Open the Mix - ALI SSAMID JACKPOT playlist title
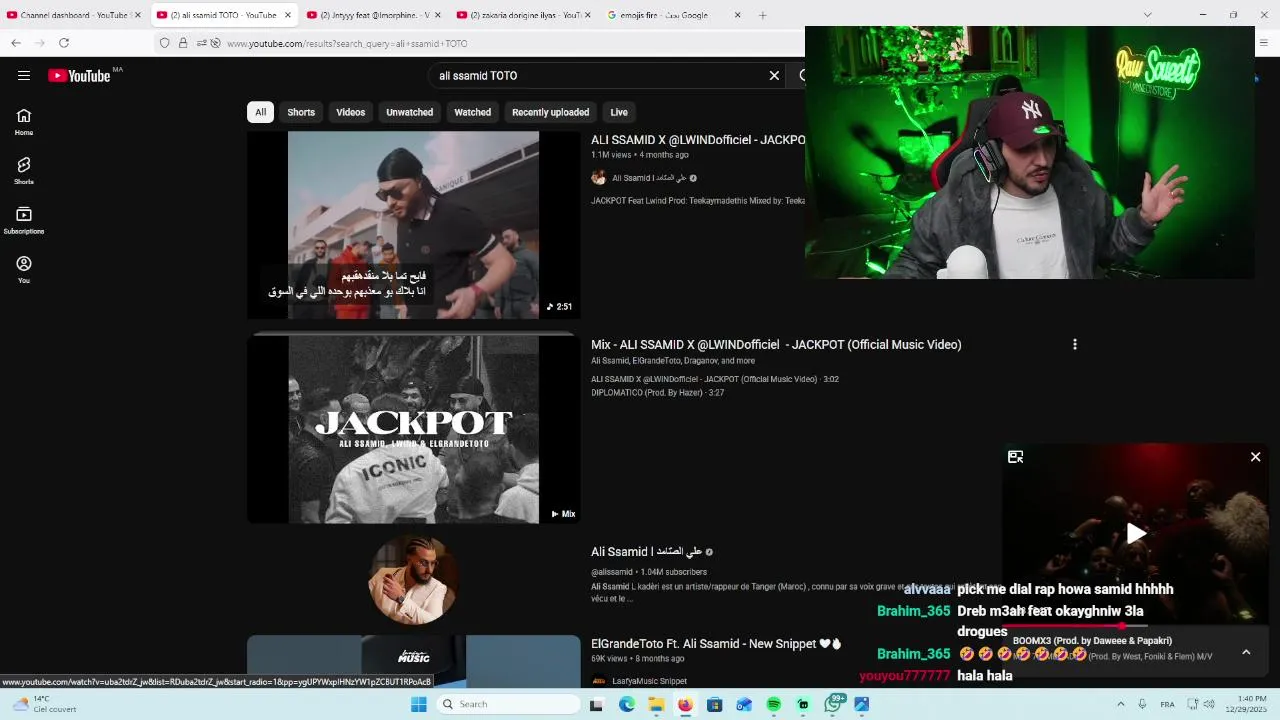Screen dimensions: 1280x720 (x=776, y=344)
